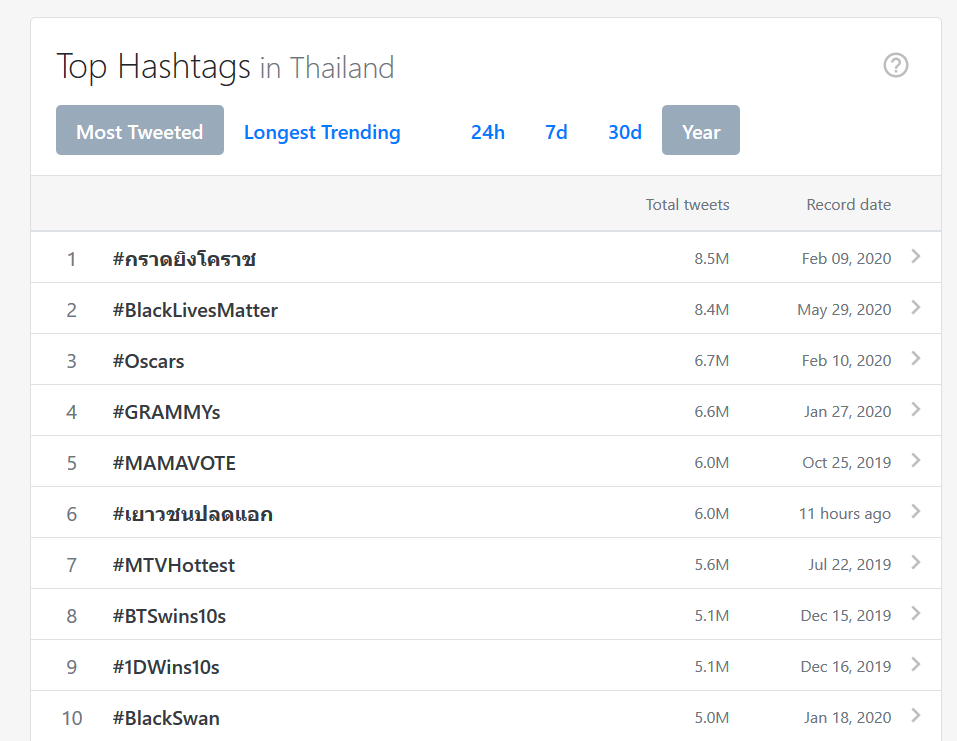
Task: Open the #GRAMMYs hashtag
Action: (x=166, y=412)
